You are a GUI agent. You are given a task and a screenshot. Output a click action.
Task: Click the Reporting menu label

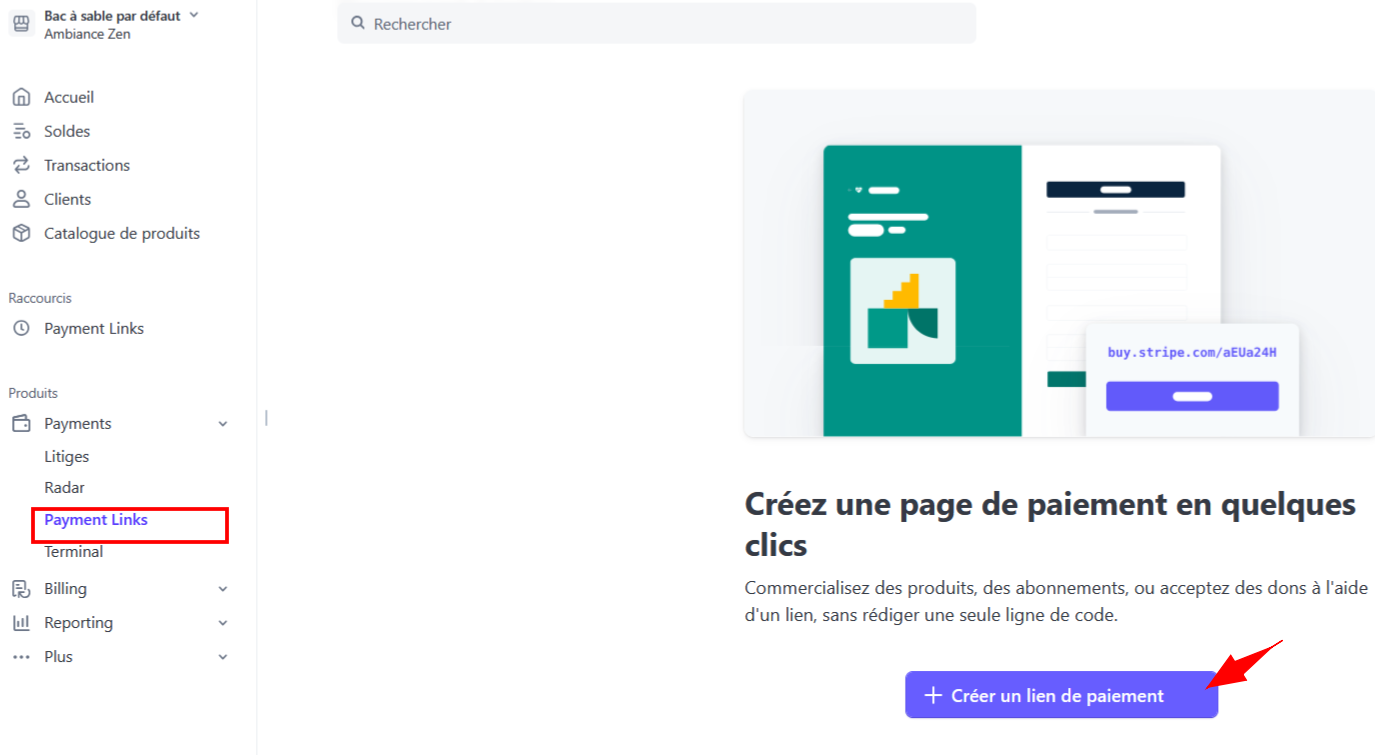coord(78,623)
